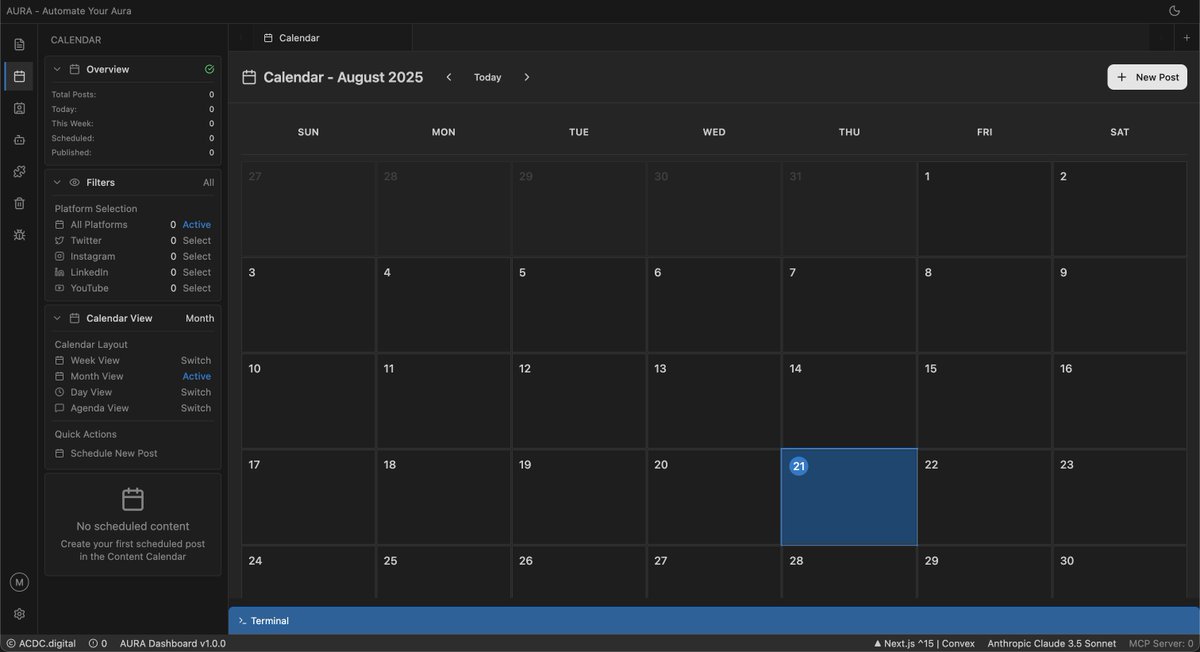The height and width of the screenshot is (652, 1200).
Task: Click the WED column header
Action: tap(714, 132)
